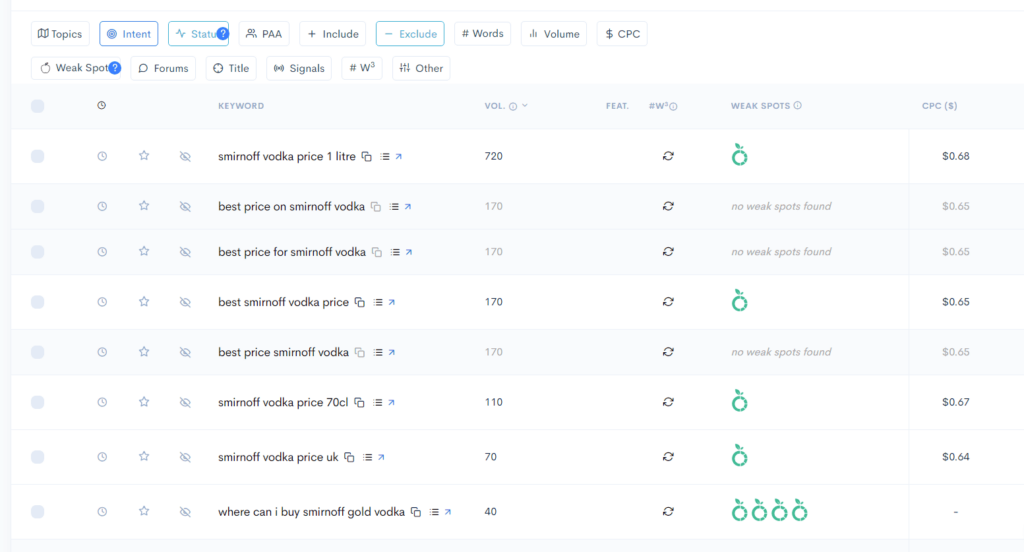Tick checkbox for smirnoff vodka price 70cl
Screen dimensions: 1024x552
tap(38, 402)
